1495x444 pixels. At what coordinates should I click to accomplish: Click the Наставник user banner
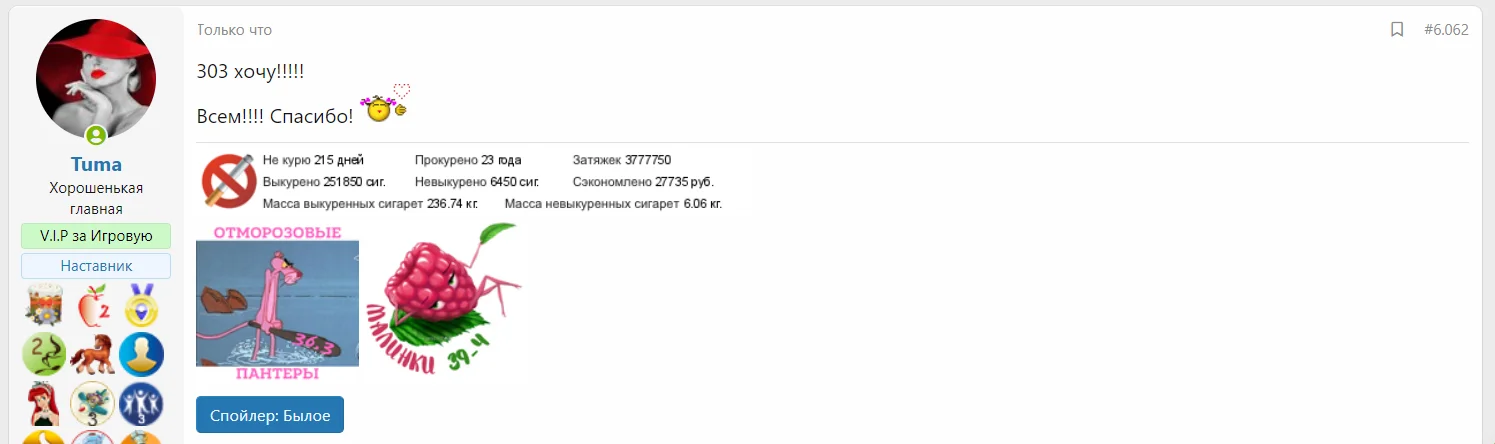96,266
